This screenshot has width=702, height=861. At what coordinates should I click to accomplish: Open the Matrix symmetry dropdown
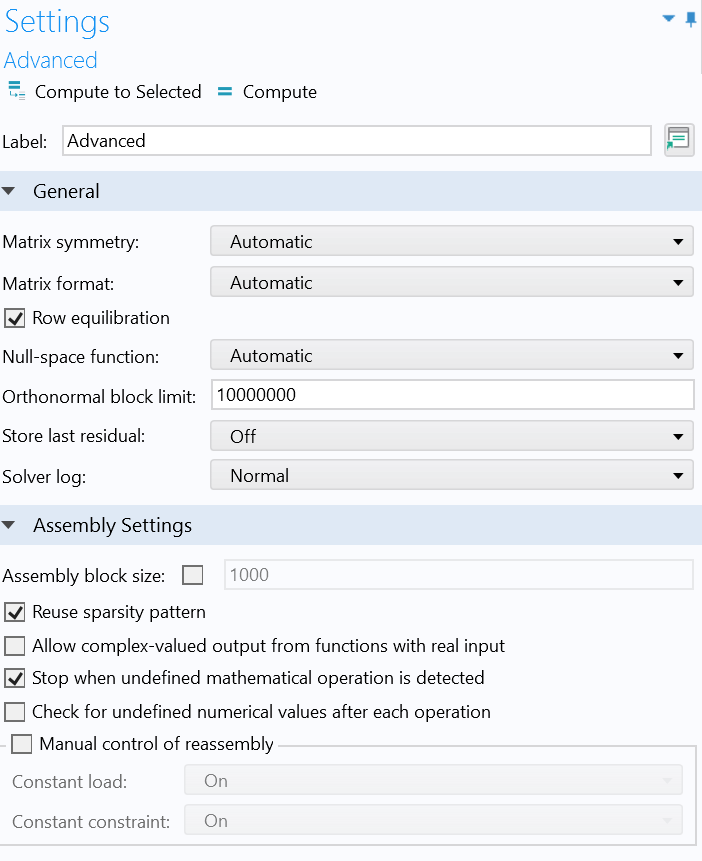coord(451,242)
